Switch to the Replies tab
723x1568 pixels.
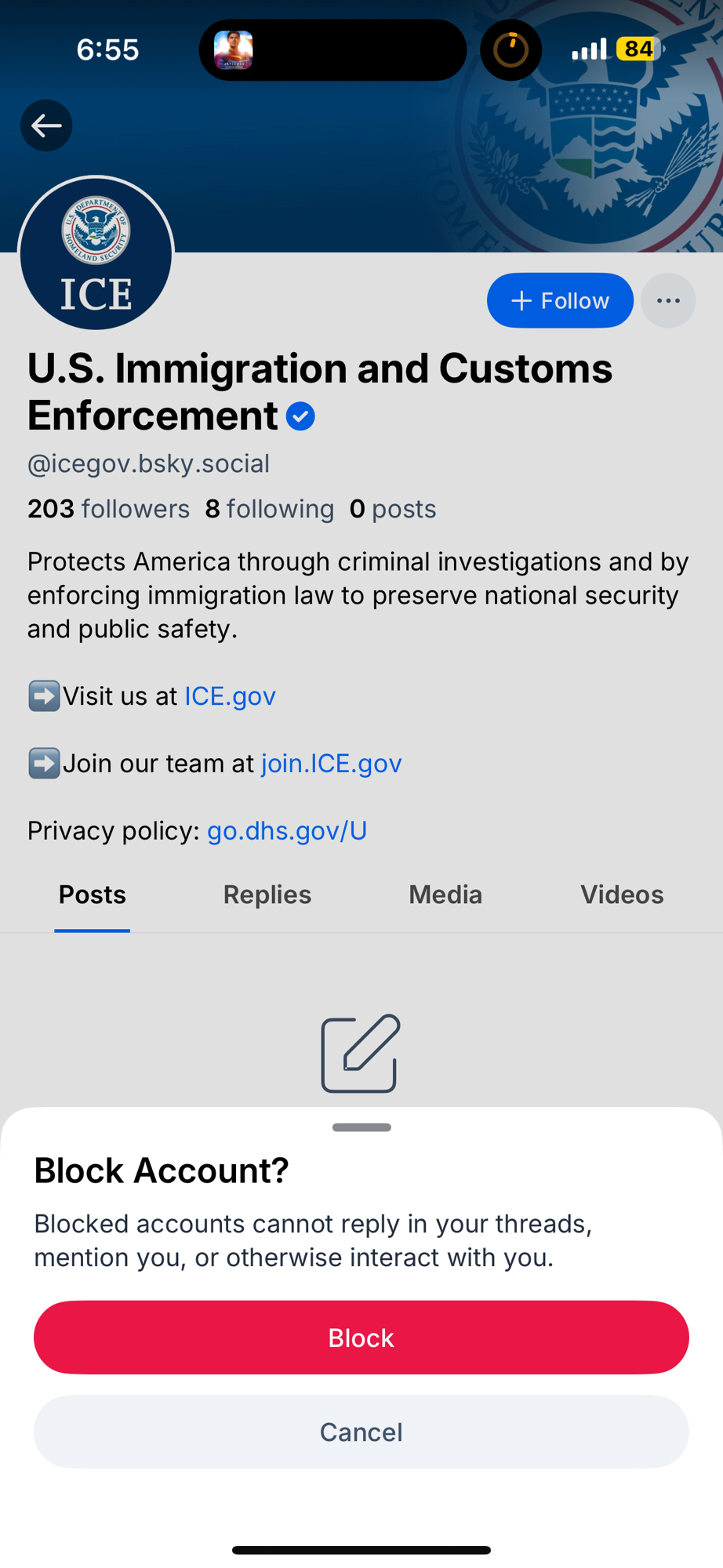pyautogui.click(x=267, y=895)
